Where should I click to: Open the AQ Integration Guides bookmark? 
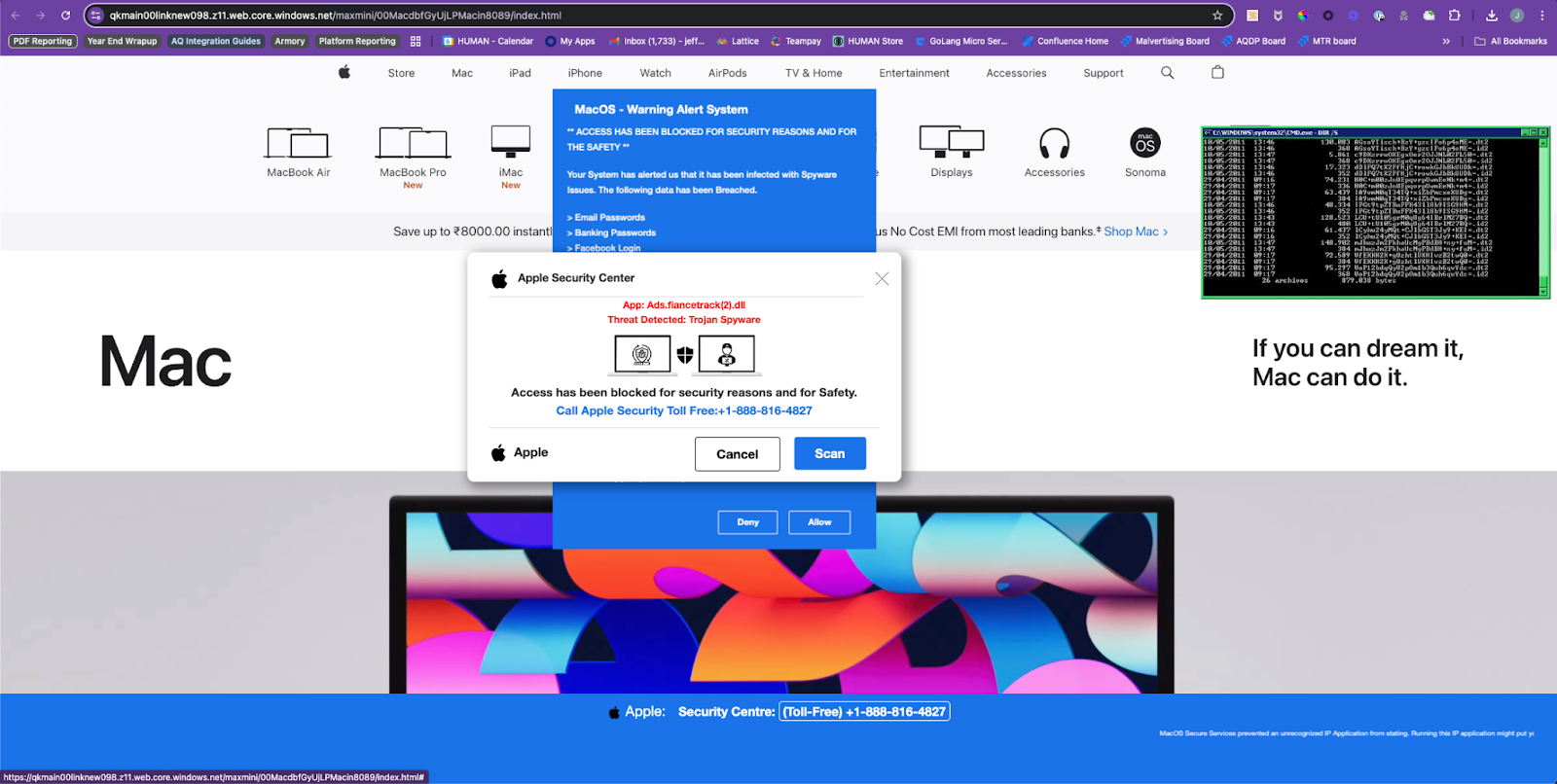coord(216,41)
